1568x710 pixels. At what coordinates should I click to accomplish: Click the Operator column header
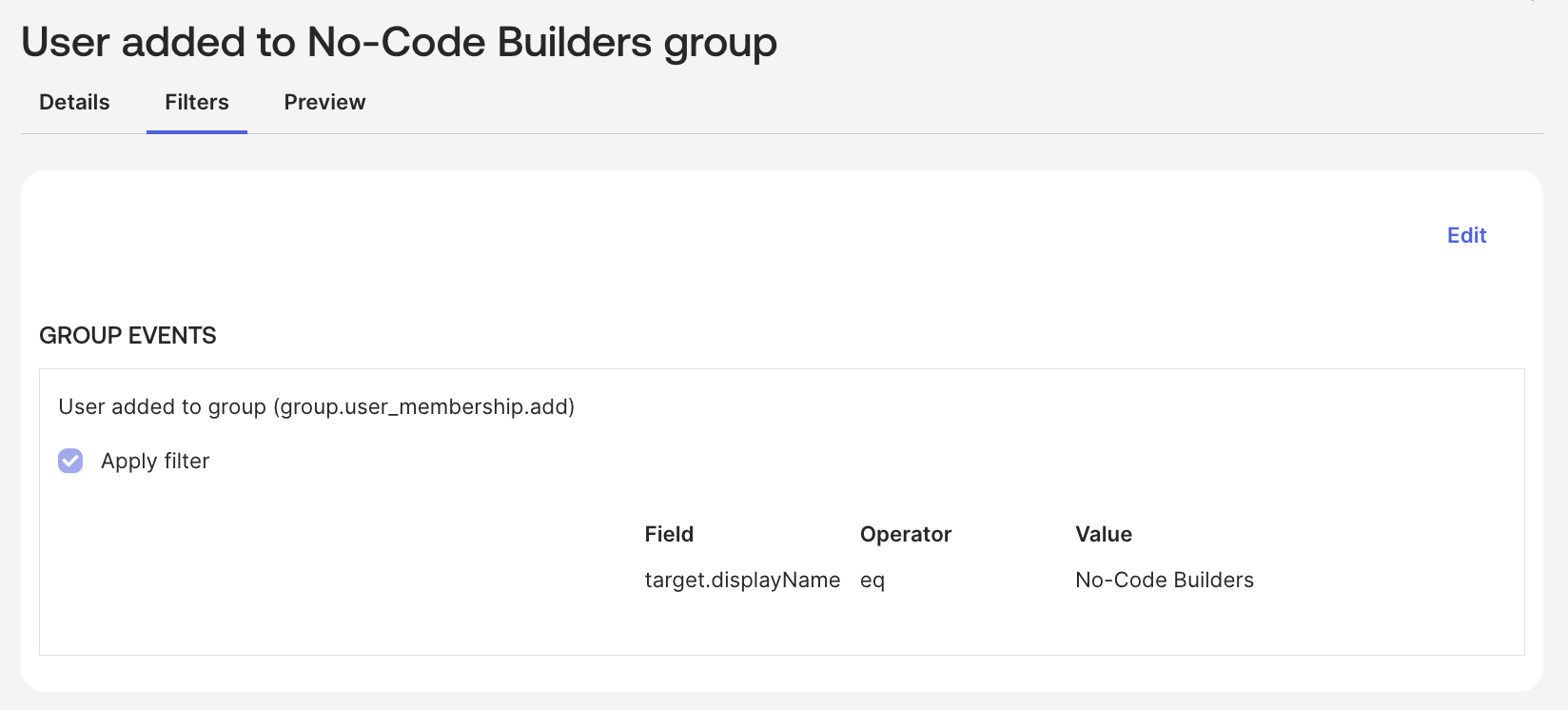905,535
